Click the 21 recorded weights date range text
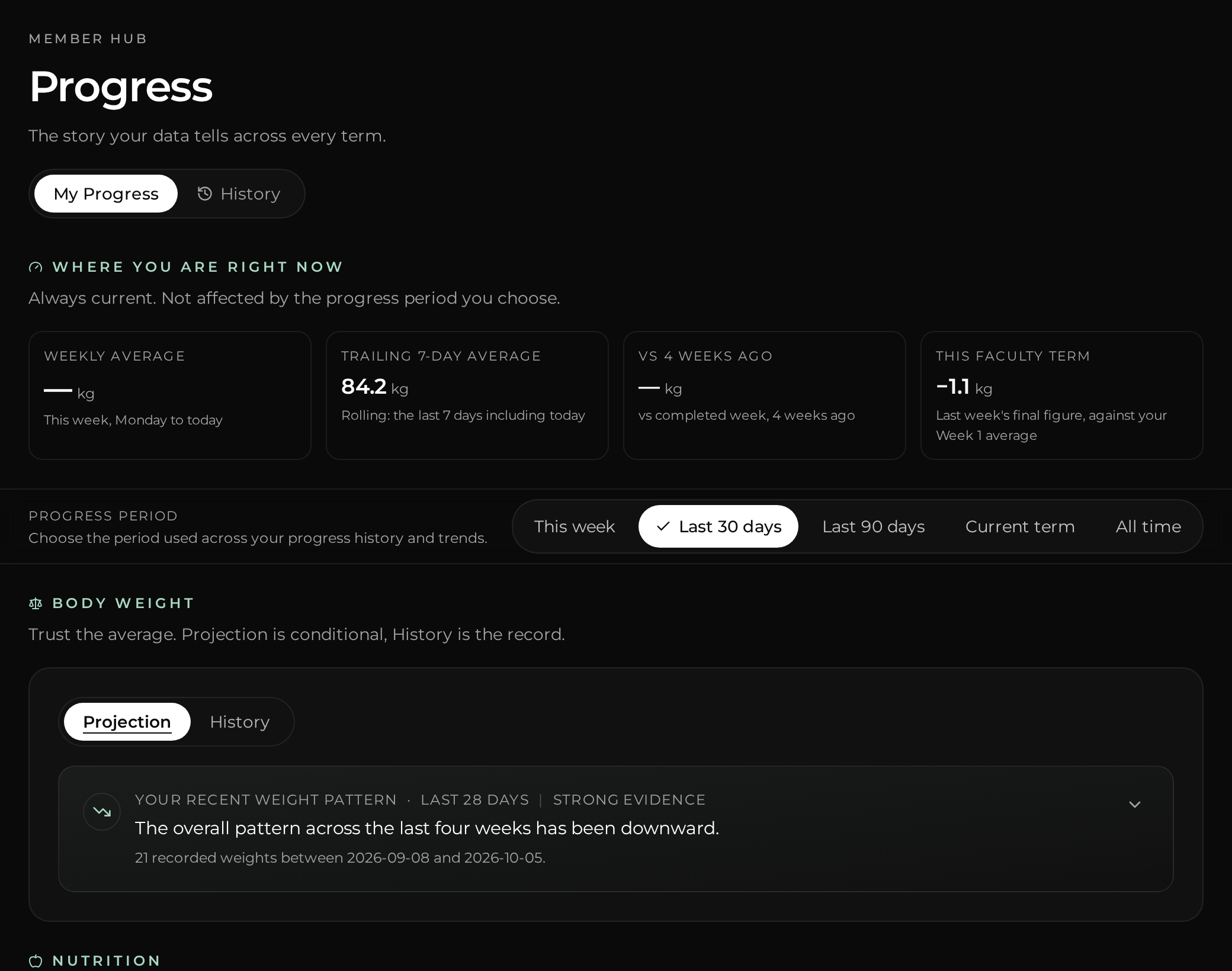 [x=340, y=858]
